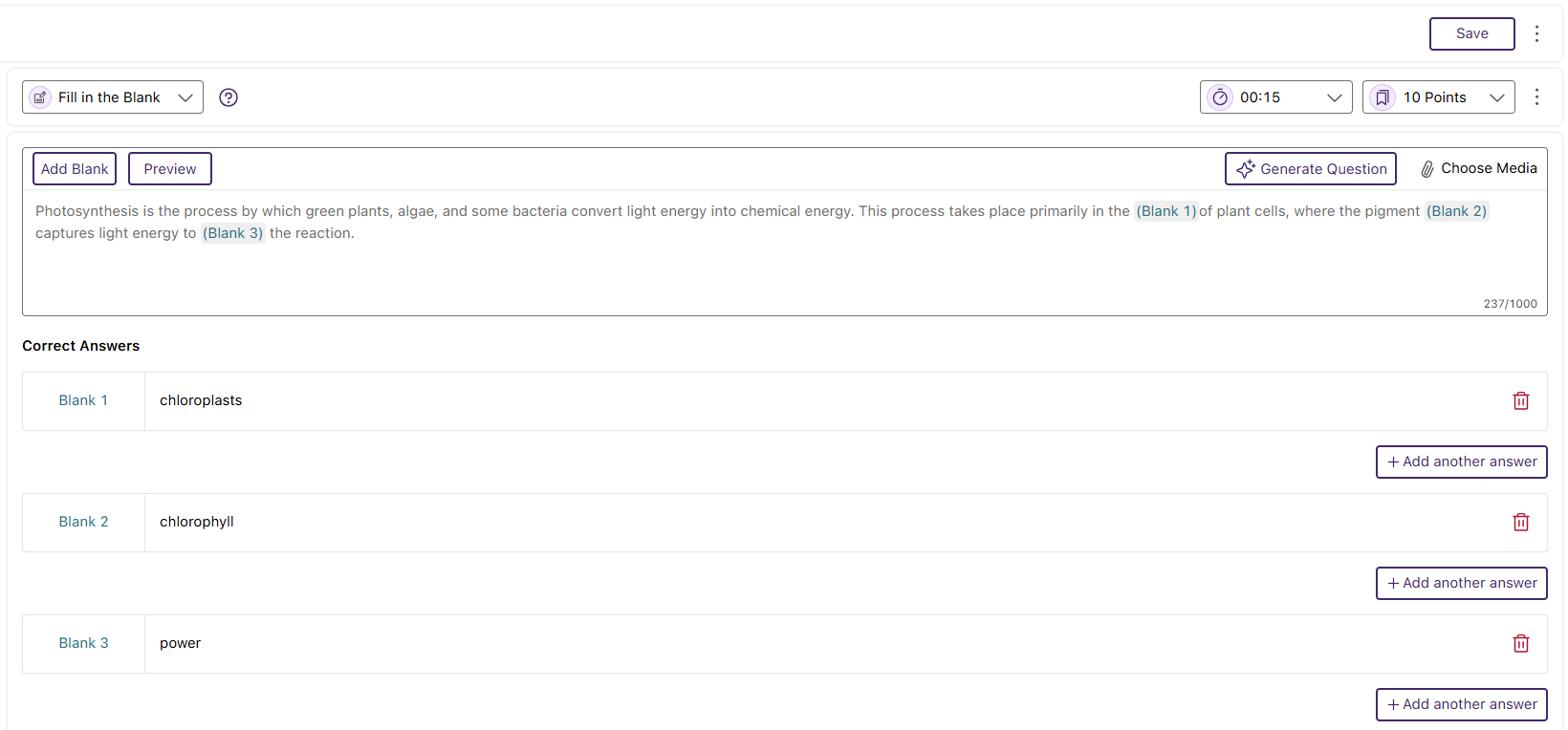Viewport: 1568px width, 730px height.
Task: Click the Correct Answers heading
Action: pos(81,346)
